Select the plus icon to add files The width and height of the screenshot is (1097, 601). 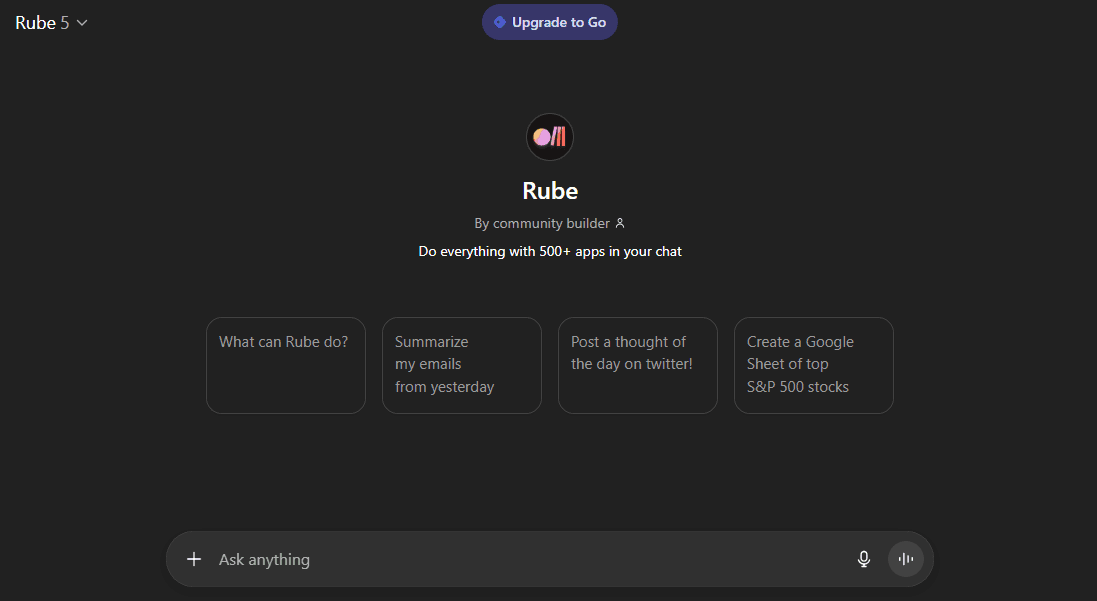tap(193, 559)
